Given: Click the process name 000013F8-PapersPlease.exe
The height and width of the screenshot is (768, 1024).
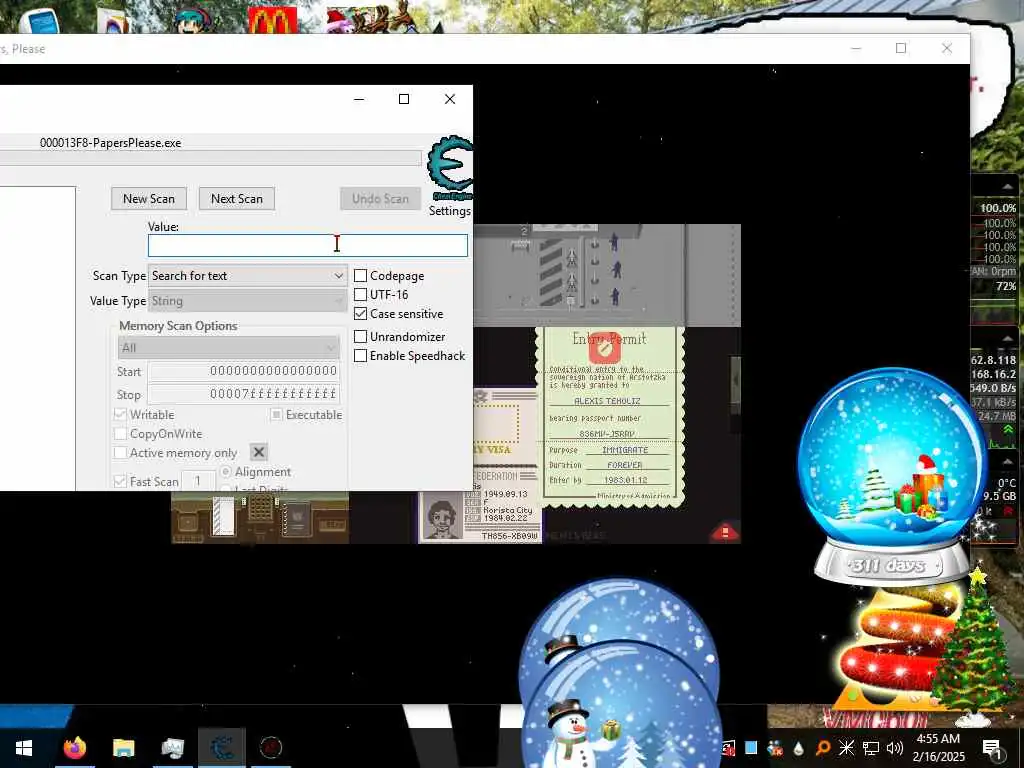Looking at the screenshot, I should 110,142.
